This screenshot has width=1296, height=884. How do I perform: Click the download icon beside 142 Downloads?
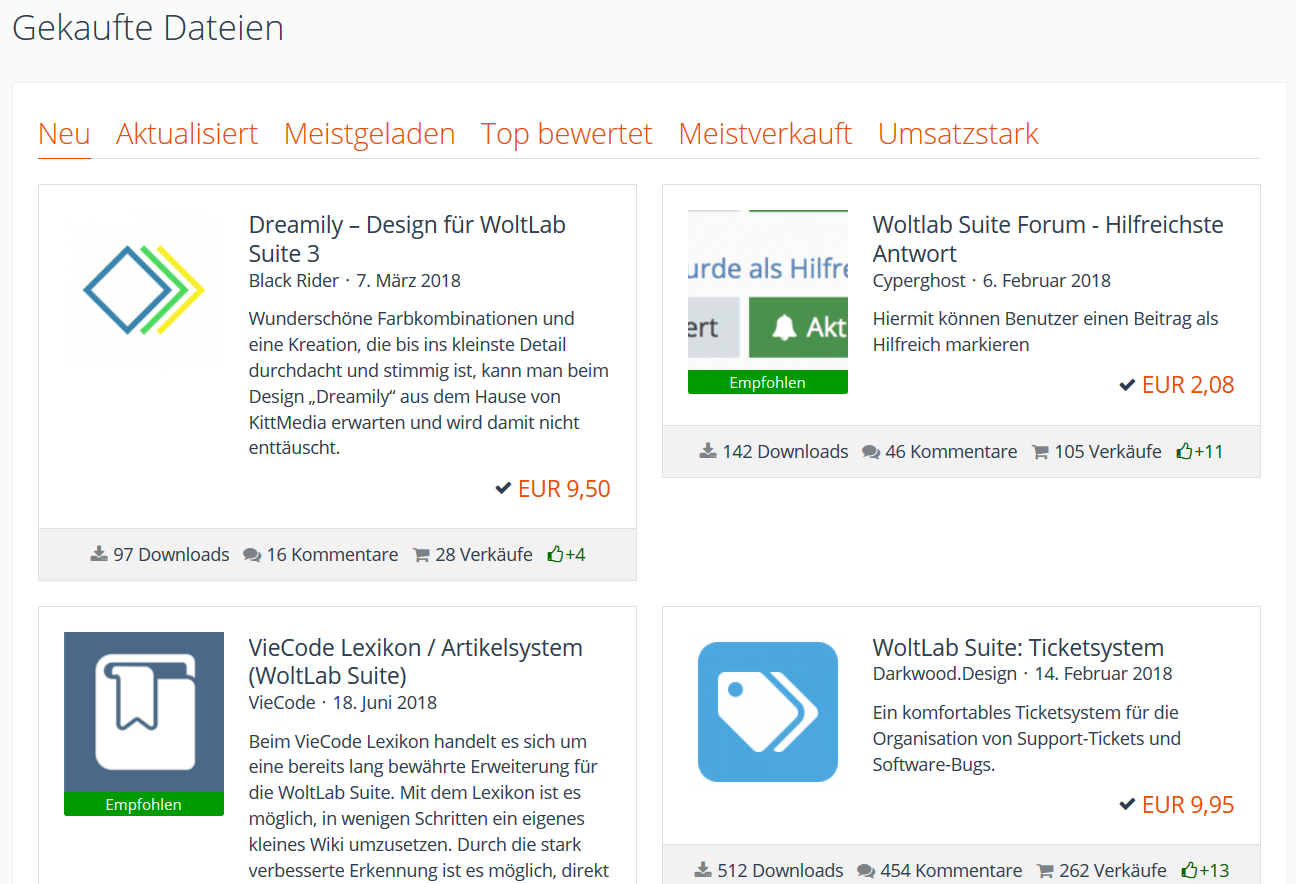708,451
